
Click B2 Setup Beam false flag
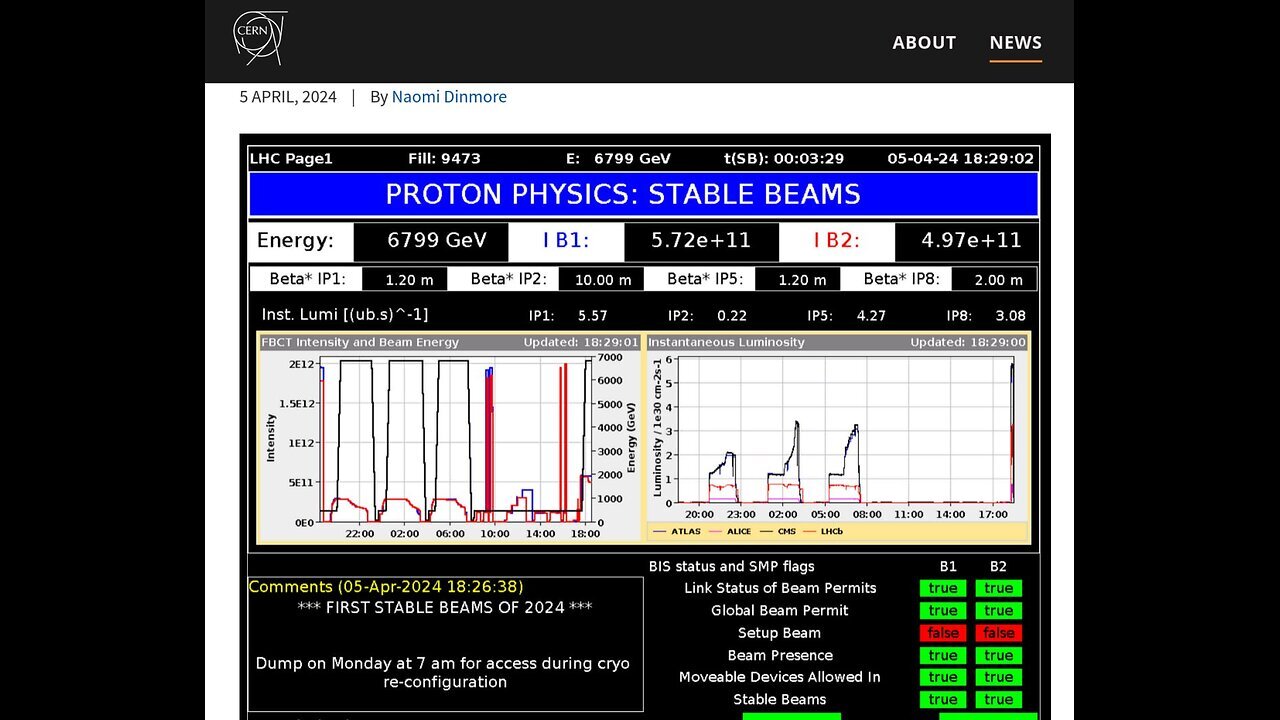point(999,633)
